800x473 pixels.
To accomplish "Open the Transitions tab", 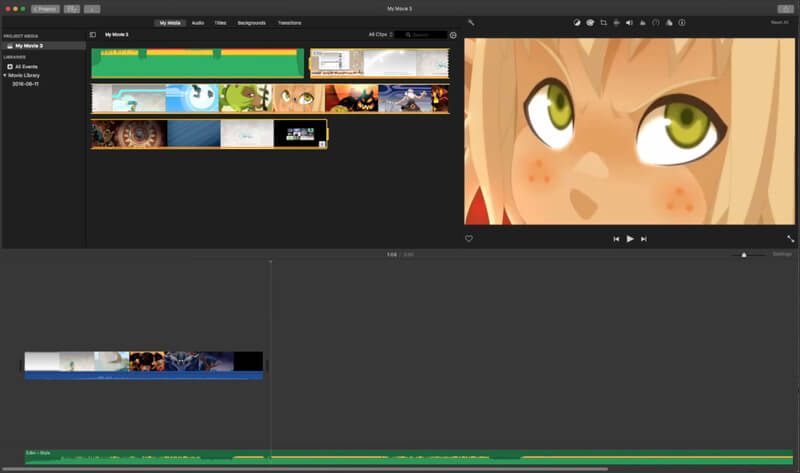I will coord(289,23).
